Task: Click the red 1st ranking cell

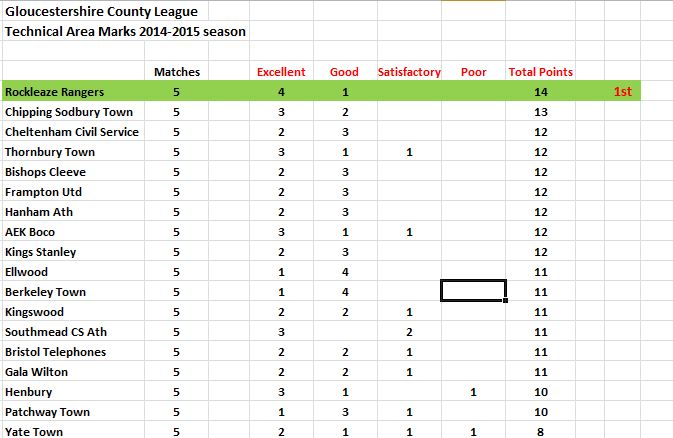Action: 622,91
